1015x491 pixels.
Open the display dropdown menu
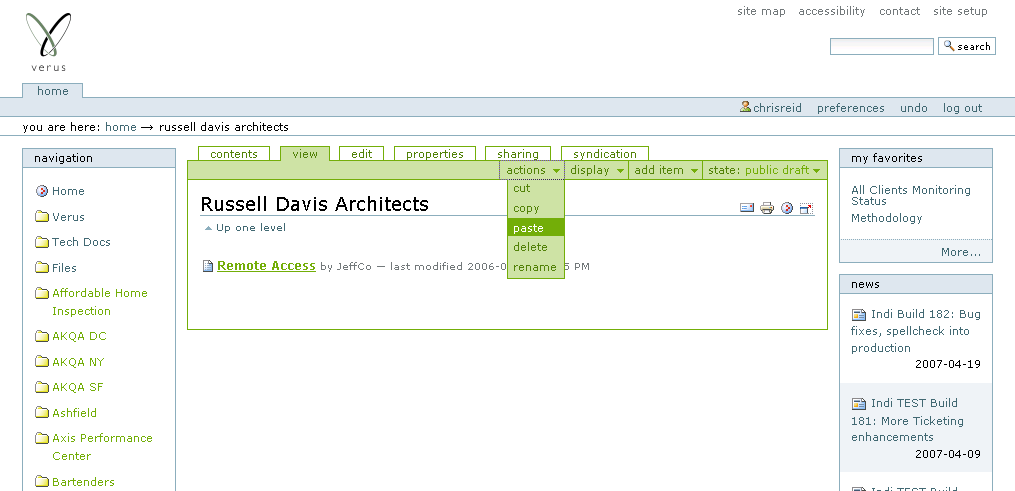(596, 170)
